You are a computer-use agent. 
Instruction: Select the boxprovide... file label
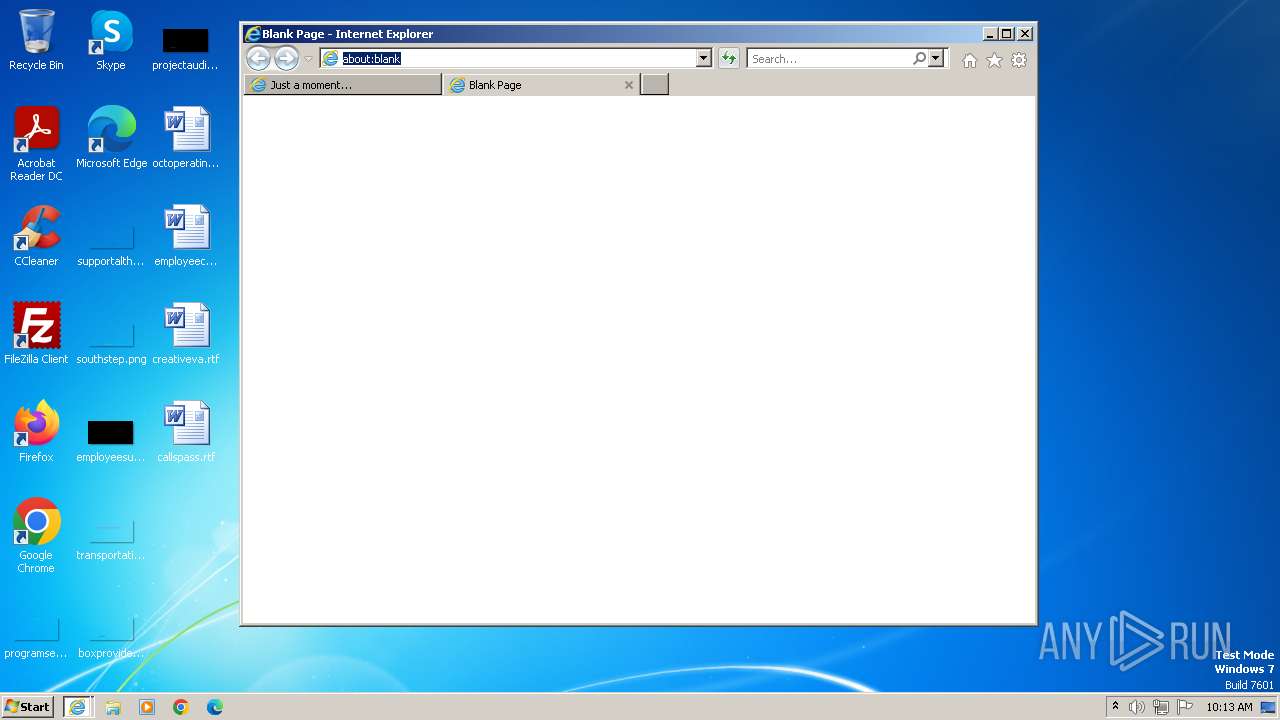111,653
